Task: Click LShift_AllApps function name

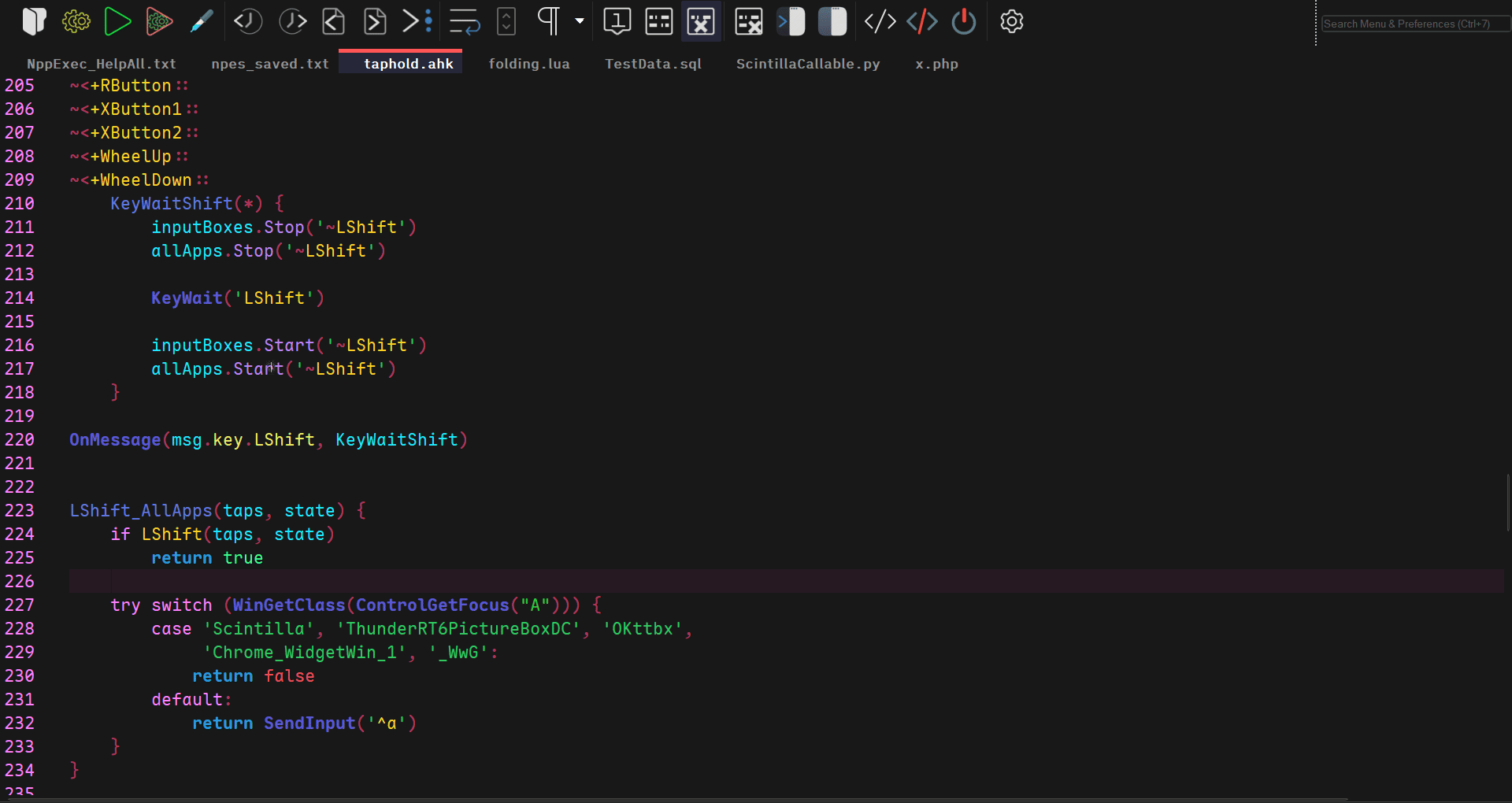Action: (141, 511)
